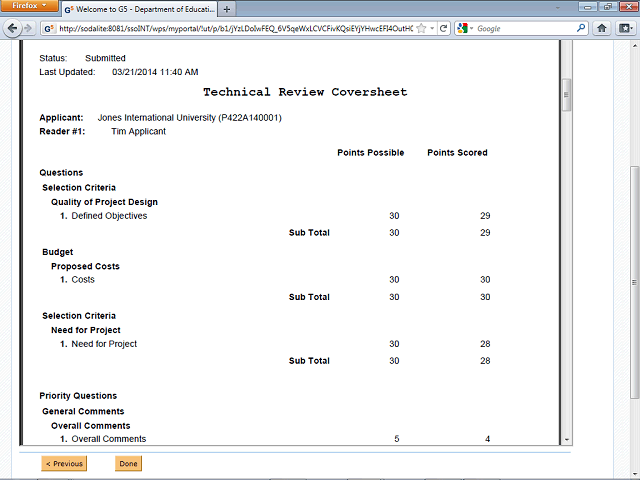640x480 pixels.
Task: Reload the page with the refresh icon
Action: coord(444,28)
